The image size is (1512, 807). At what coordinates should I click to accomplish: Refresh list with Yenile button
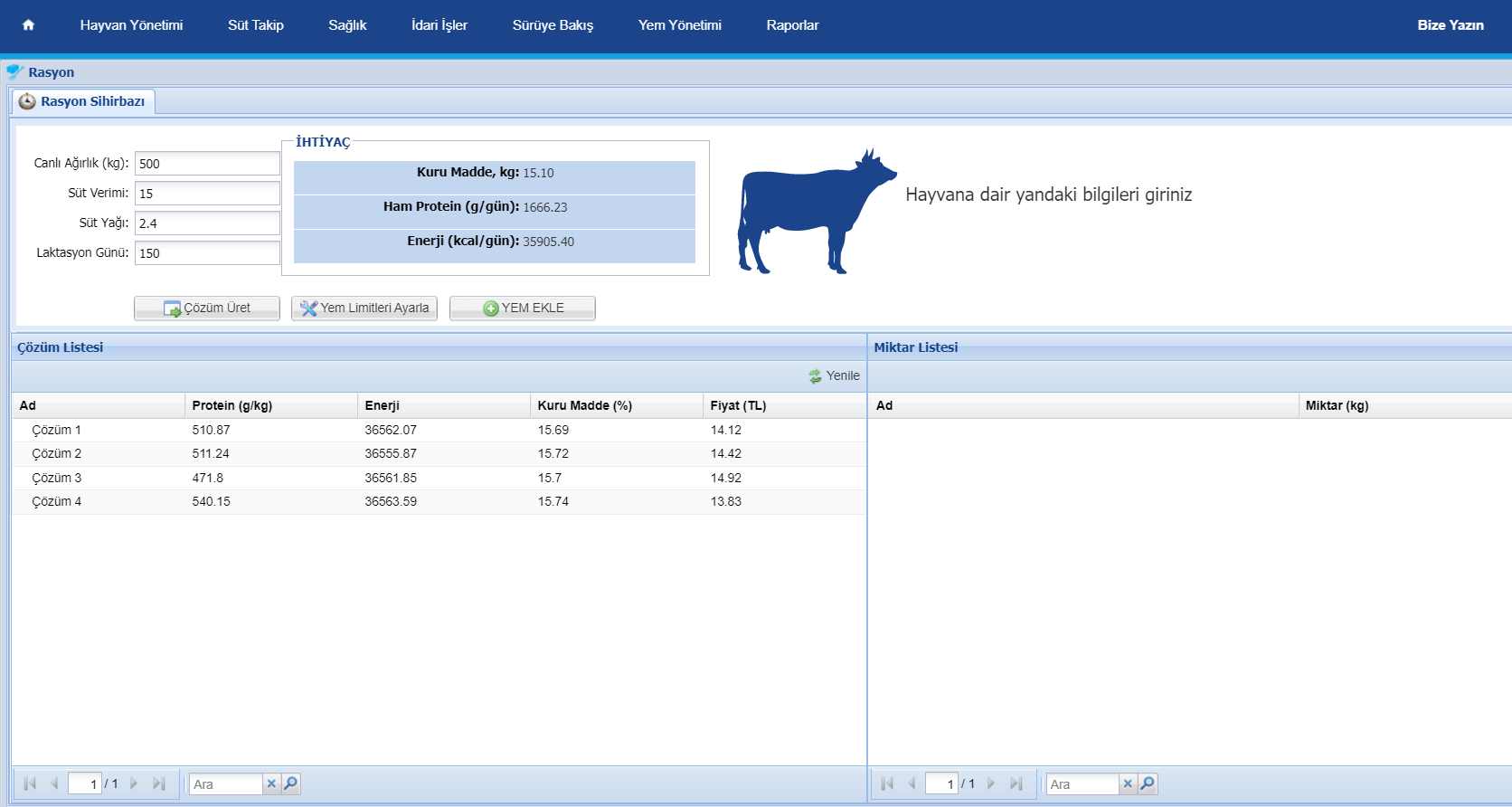(834, 375)
